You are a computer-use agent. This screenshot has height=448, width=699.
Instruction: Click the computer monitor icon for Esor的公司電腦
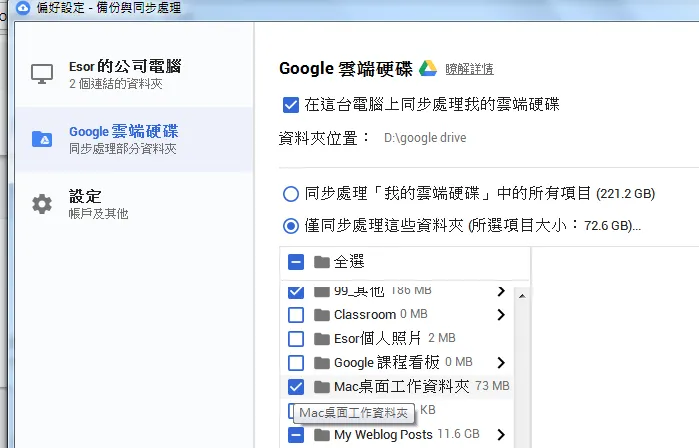click(x=42, y=74)
